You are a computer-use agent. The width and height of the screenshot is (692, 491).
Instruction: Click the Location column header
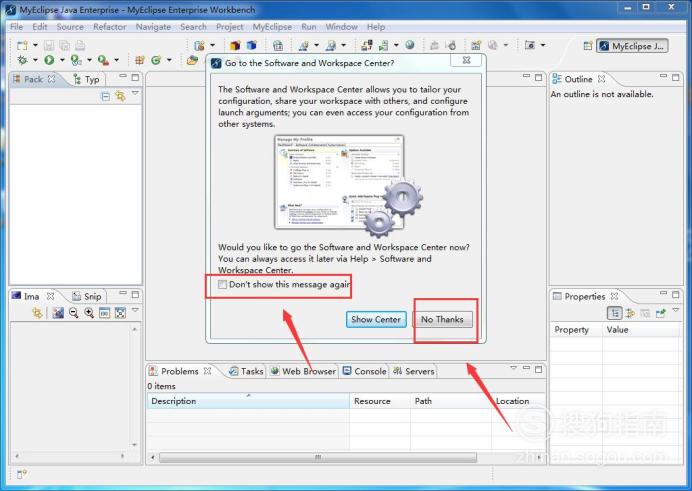pos(519,401)
